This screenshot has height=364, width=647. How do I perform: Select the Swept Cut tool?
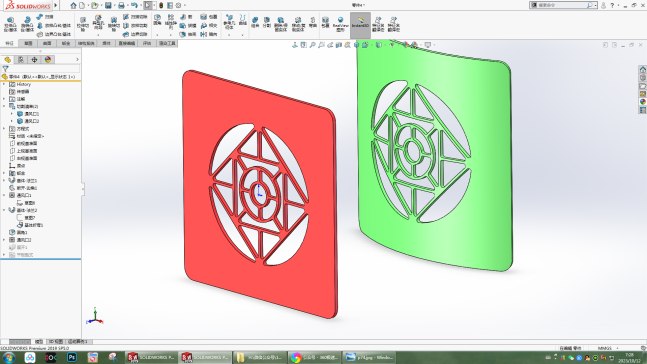click(x=135, y=17)
